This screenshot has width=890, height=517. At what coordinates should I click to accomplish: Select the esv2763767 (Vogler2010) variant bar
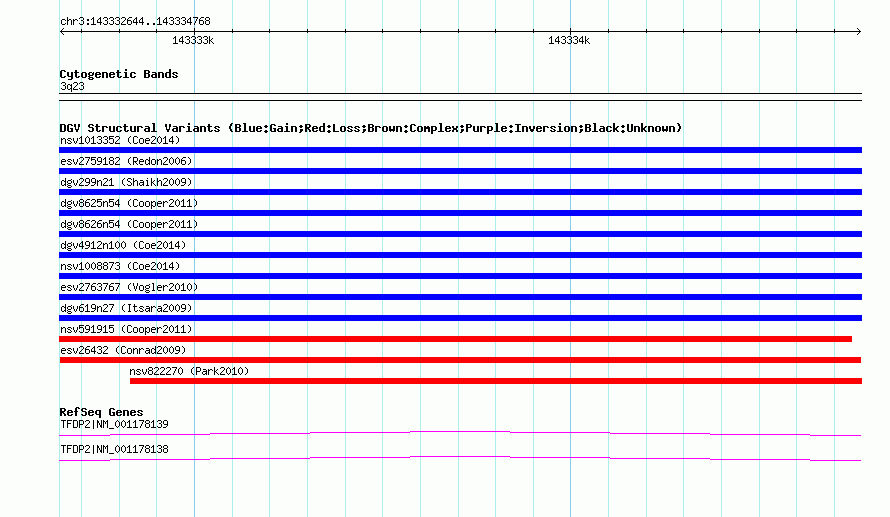(460, 297)
